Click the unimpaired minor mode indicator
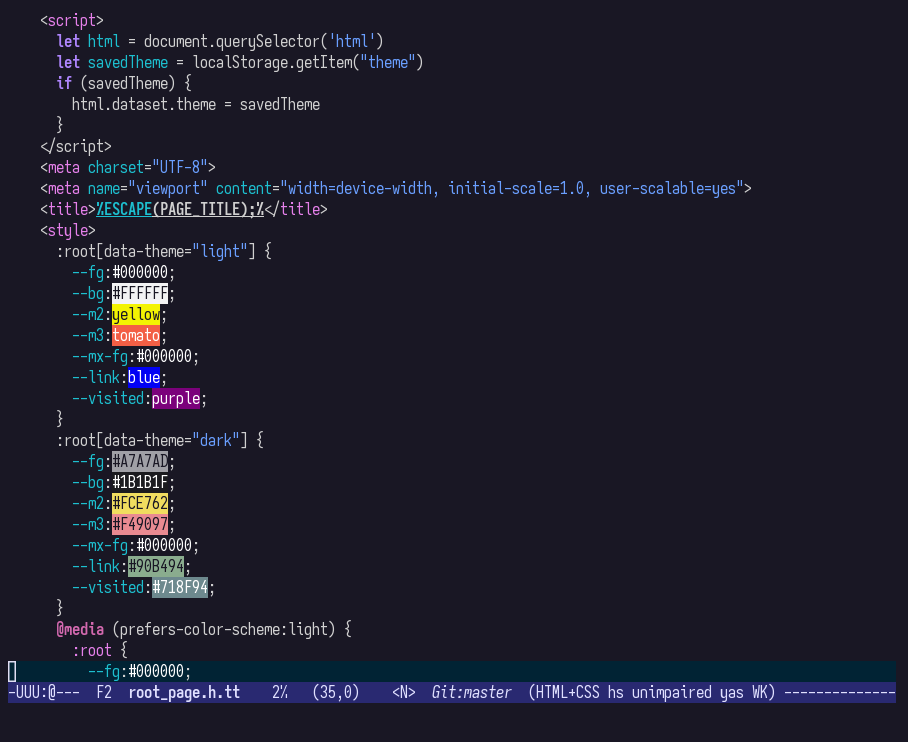This screenshot has height=742, width=908. 672,693
